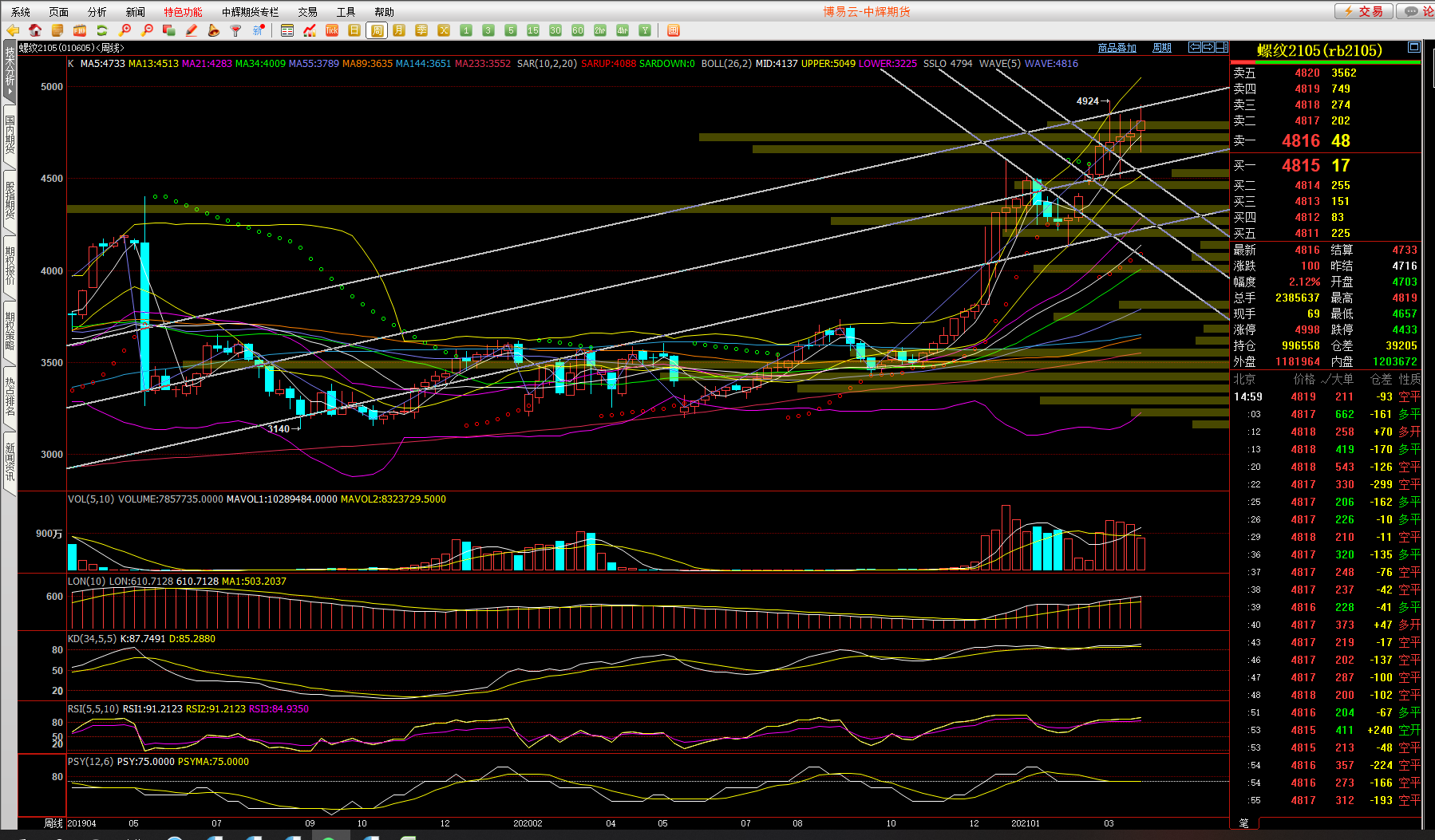Open the 周期 period dropdown link
This screenshot has height=840, width=1435.
[x=1161, y=48]
